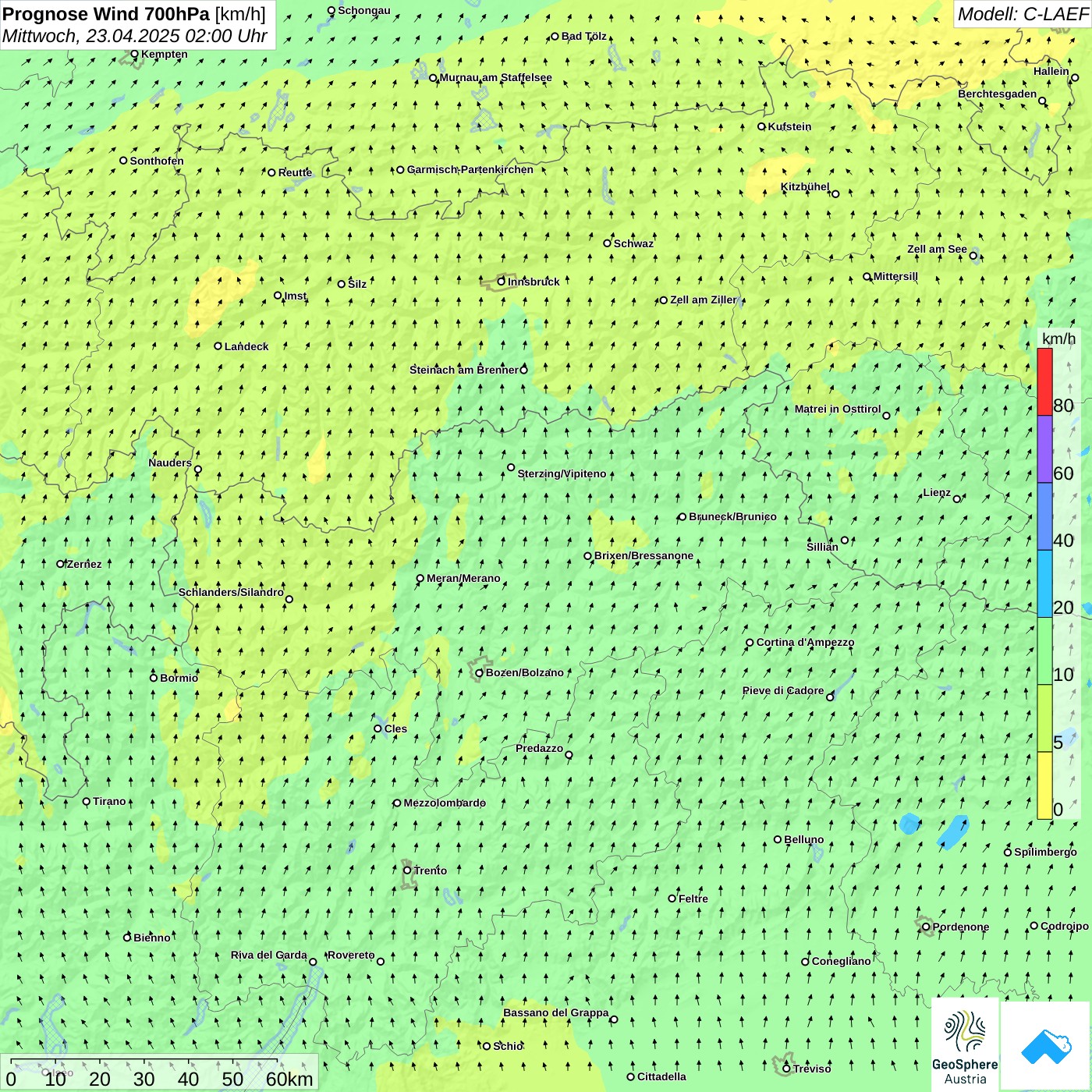The width and height of the screenshot is (1092, 1092).
Task: Click the purple 60 km/h legend band
Action: point(1044,449)
